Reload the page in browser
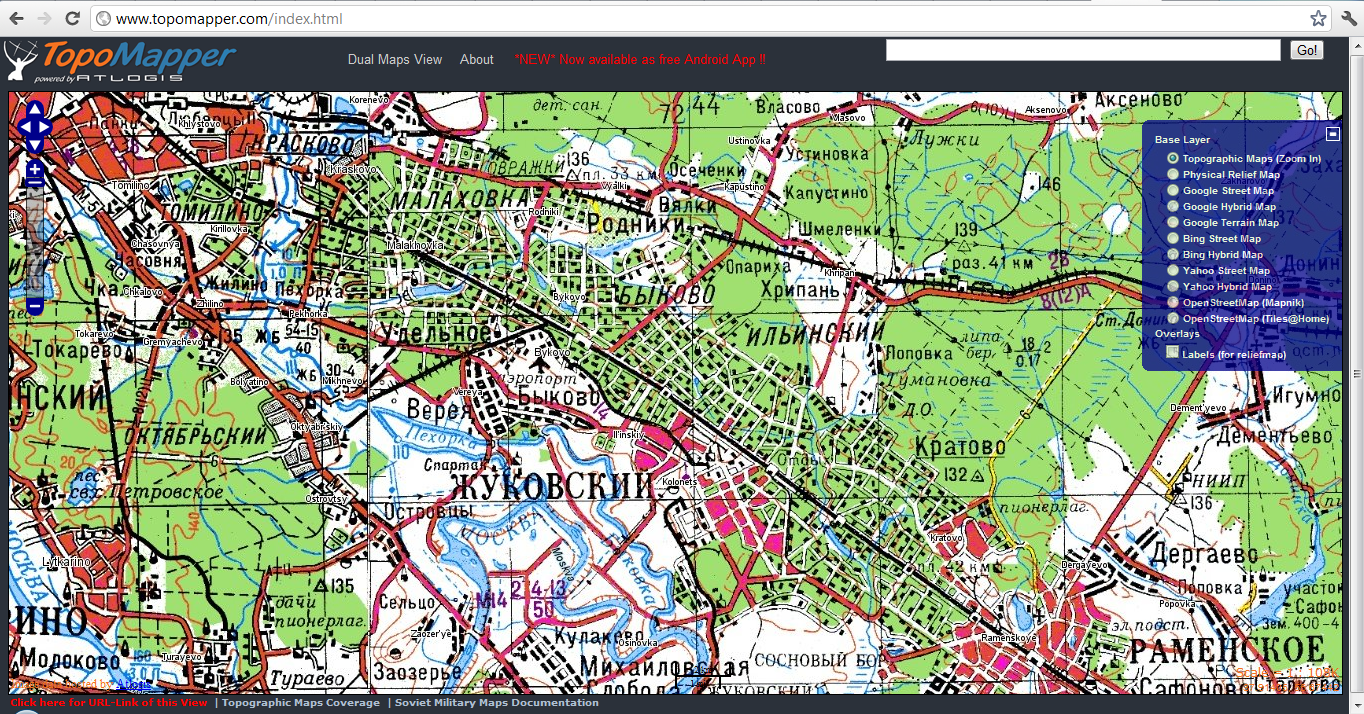This screenshot has width=1364, height=714. (72, 19)
